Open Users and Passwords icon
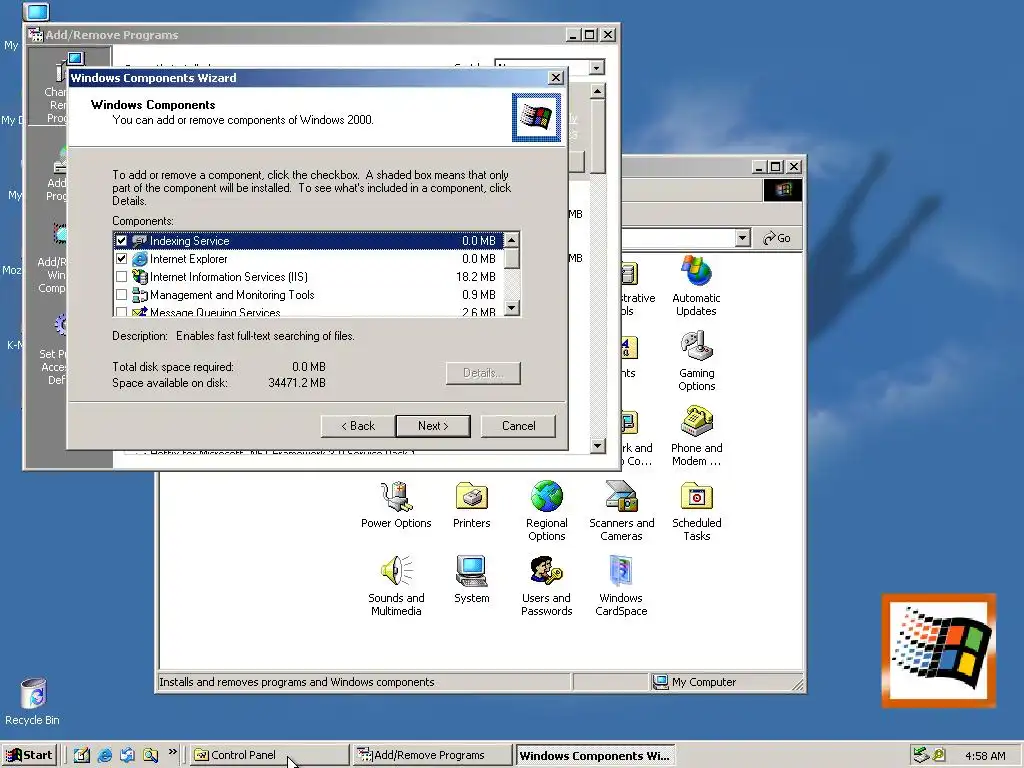 tap(547, 586)
